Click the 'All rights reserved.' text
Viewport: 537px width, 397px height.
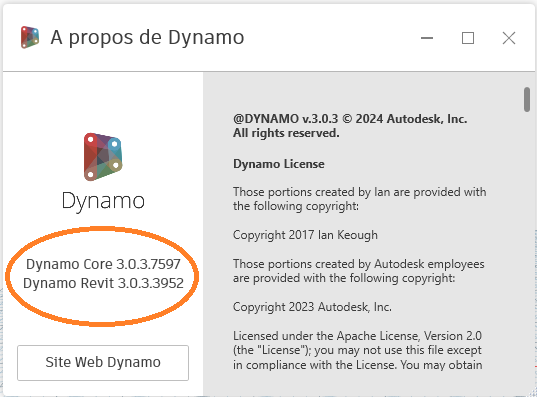point(286,133)
